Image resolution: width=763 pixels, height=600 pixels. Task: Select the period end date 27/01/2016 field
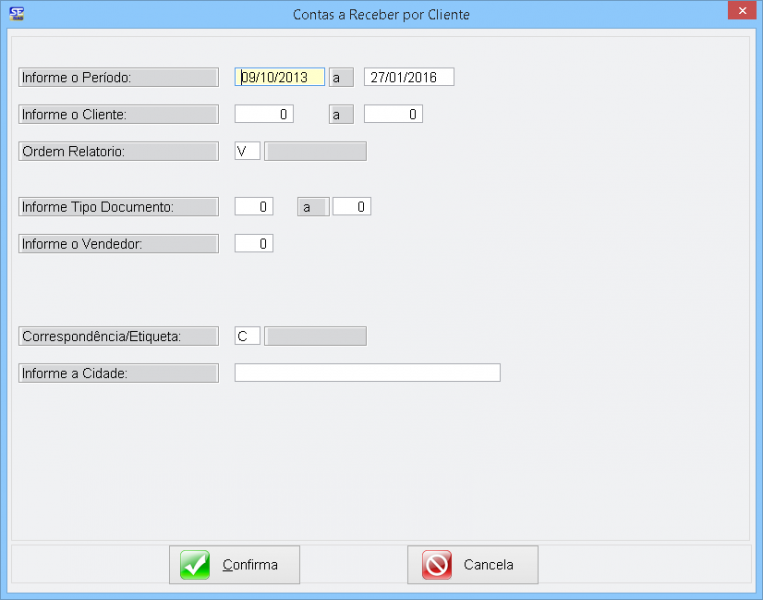click(x=408, y=77)
